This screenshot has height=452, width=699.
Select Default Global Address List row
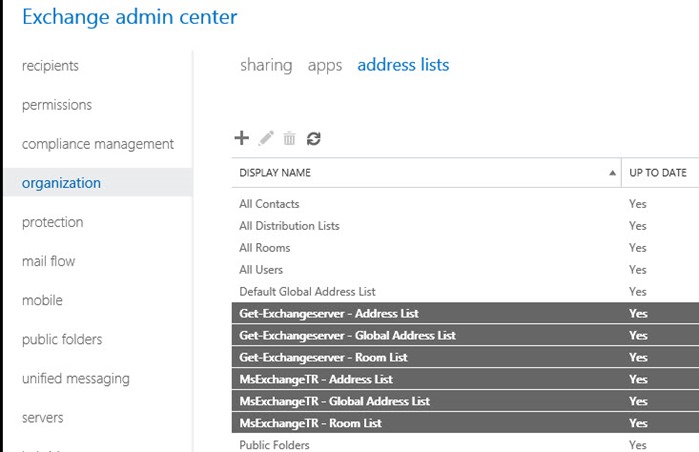coord(465,292)
